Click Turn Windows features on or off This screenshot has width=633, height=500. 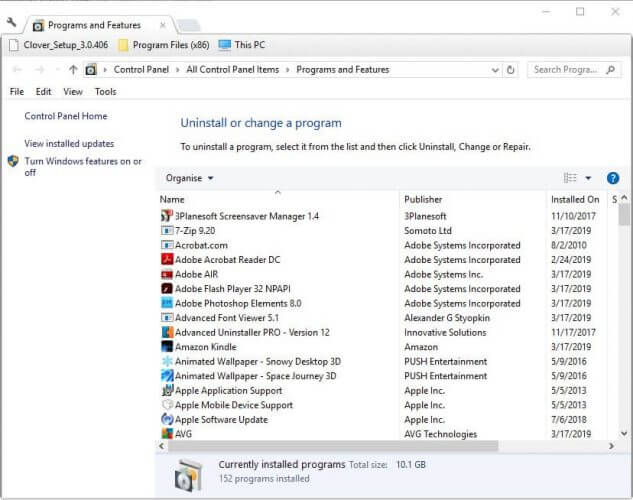[x=83, y=166]
